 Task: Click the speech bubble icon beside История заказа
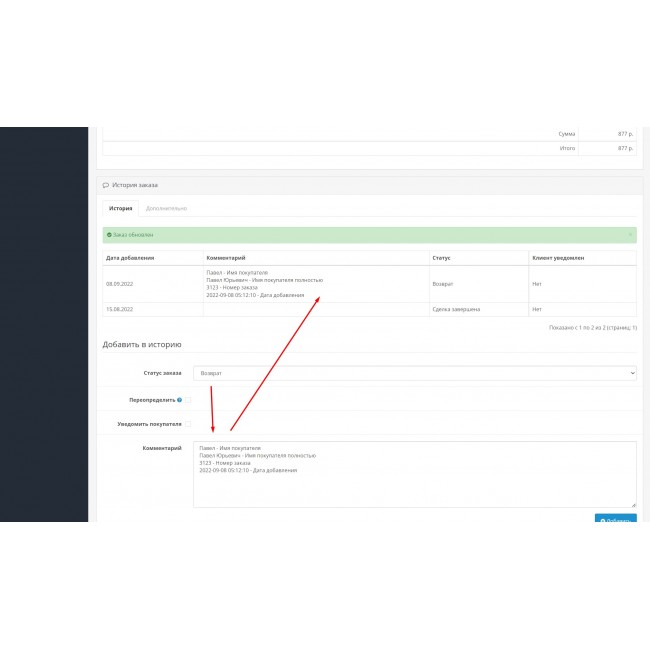[x=106, y=185]
